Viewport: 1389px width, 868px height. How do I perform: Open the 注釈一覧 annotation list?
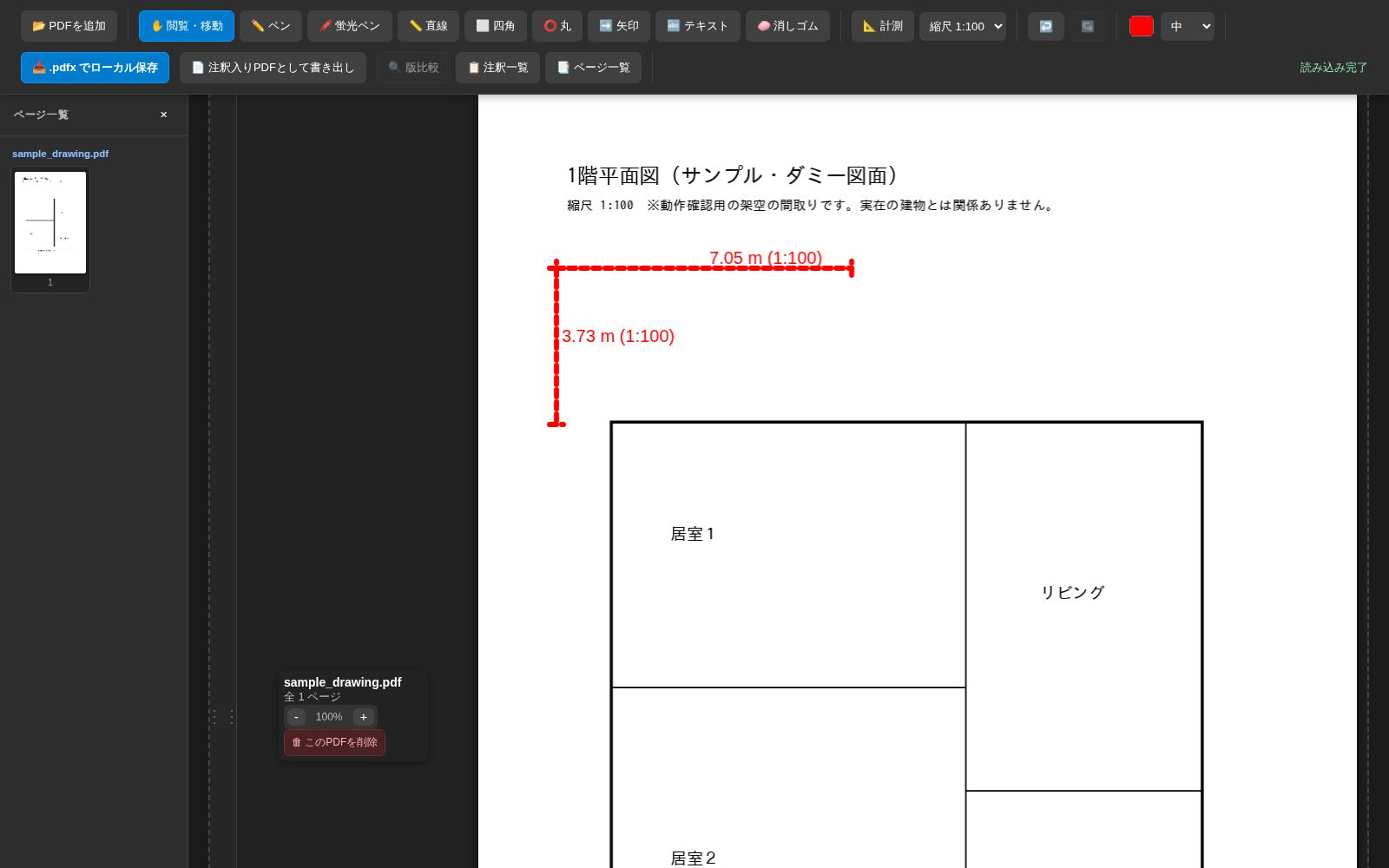[x=497, y=67]
